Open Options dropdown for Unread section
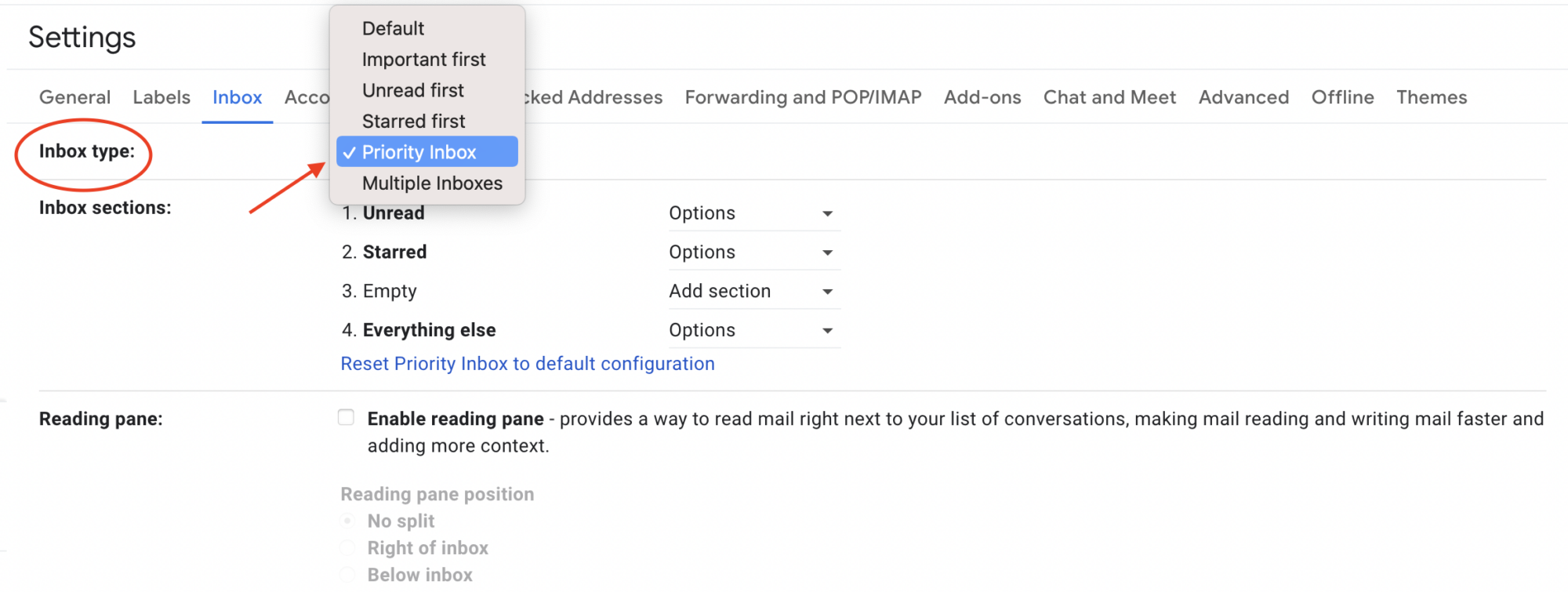The image size is (1568, 592). (753, 213)
